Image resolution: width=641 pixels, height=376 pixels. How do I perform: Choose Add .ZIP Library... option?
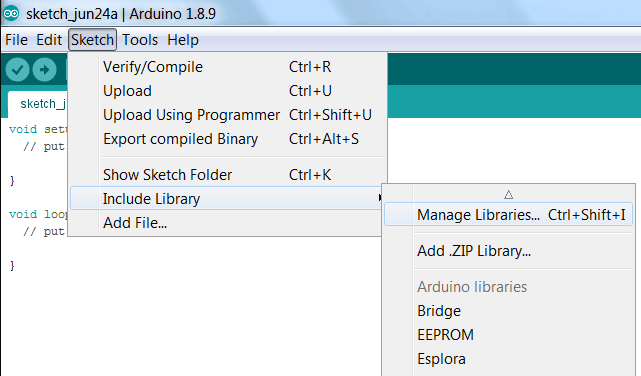[x=508, y=251]
